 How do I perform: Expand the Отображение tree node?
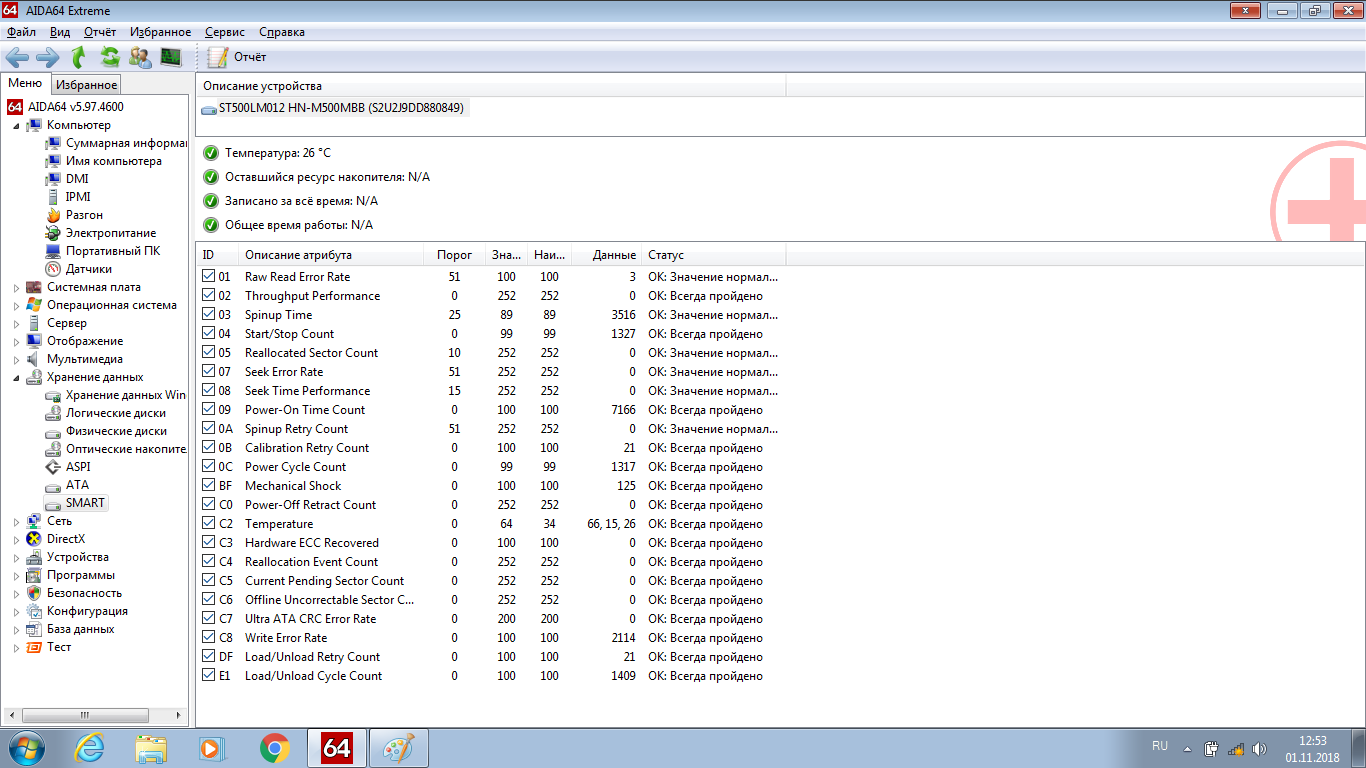(16, 342)
